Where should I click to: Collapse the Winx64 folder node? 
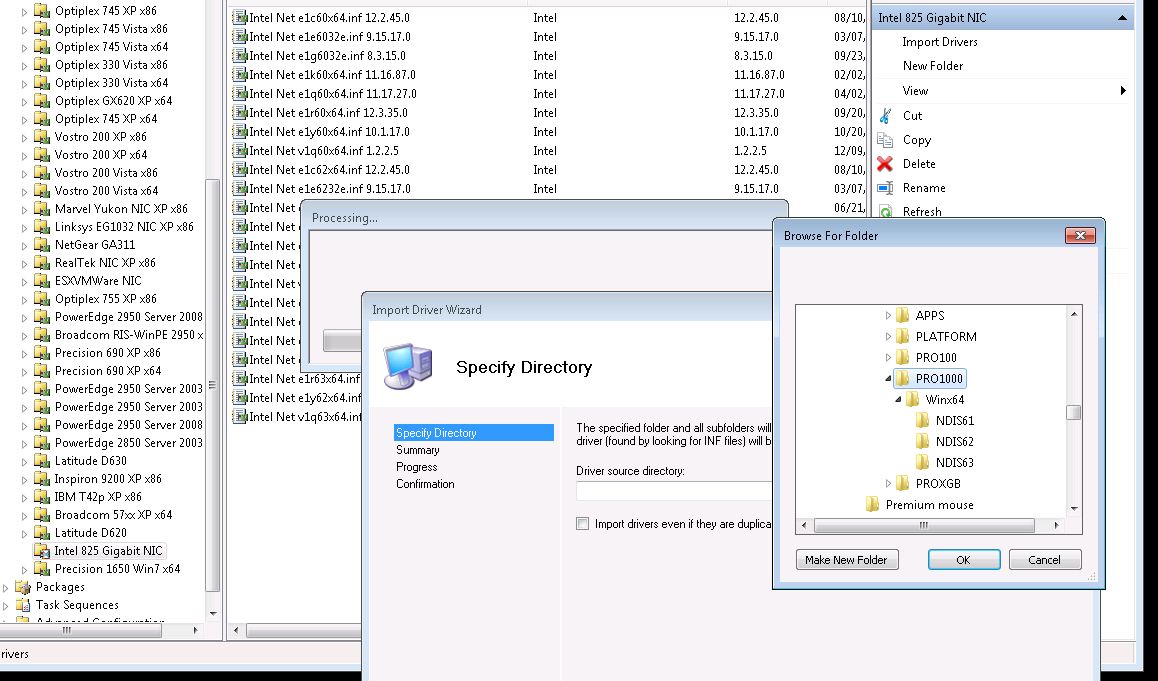[x=898, y=400]
